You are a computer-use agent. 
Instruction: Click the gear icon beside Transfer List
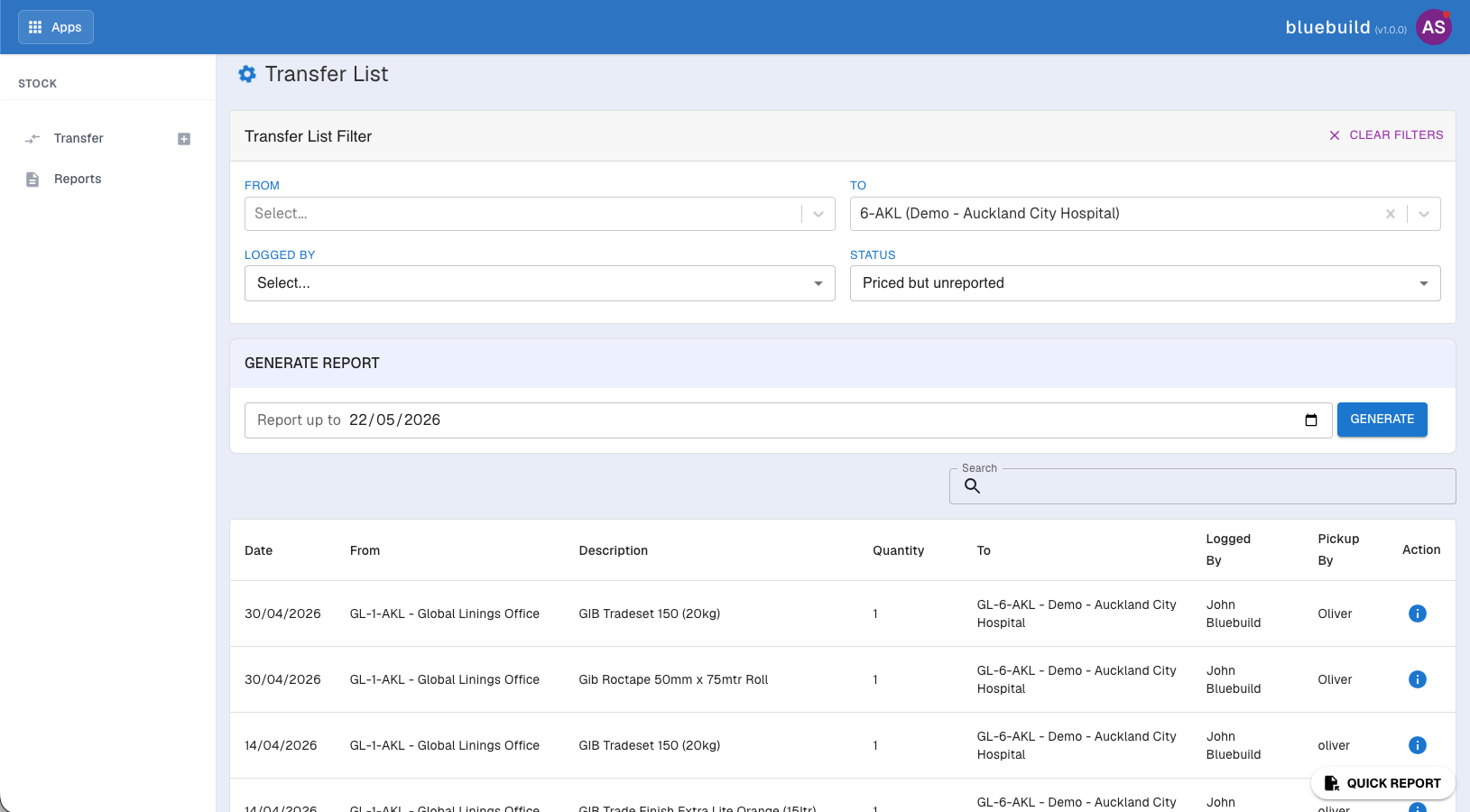click(247, 74)
